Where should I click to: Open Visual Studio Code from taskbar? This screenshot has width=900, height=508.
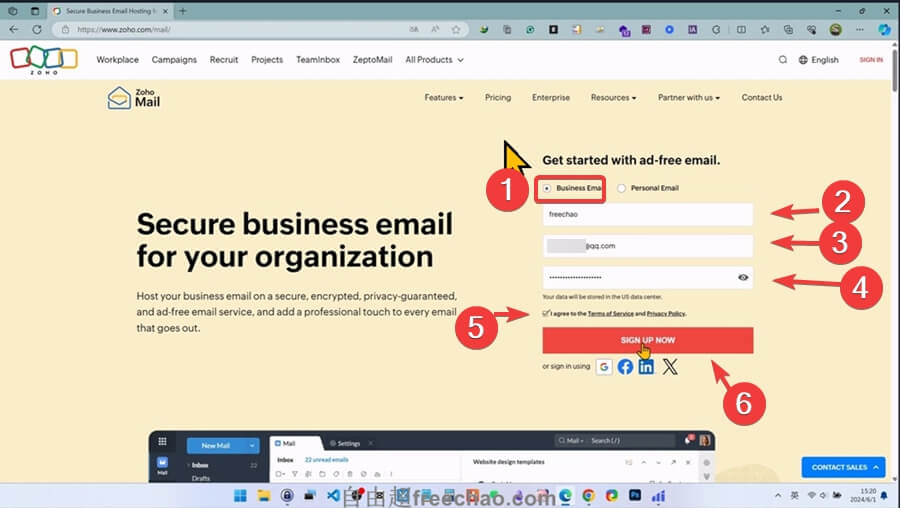[x=333, y=496]
